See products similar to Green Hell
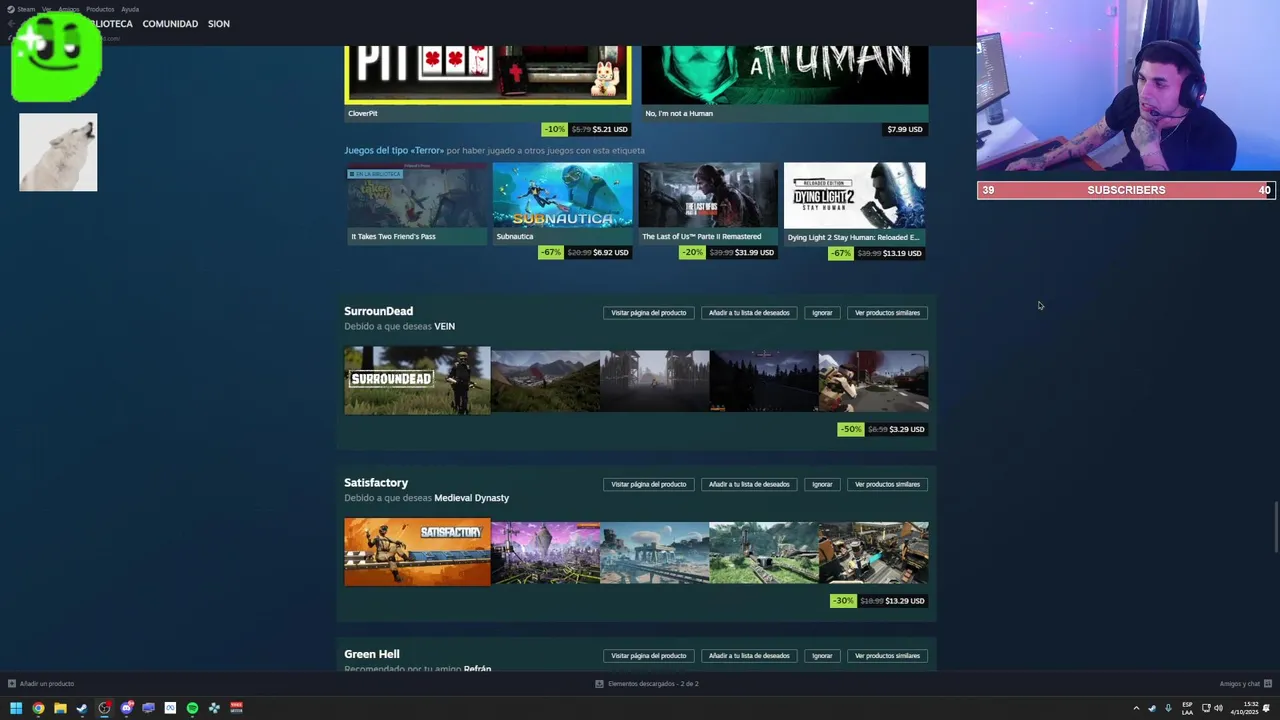This screenshot has width=1280, height=720. click(887, 656)
